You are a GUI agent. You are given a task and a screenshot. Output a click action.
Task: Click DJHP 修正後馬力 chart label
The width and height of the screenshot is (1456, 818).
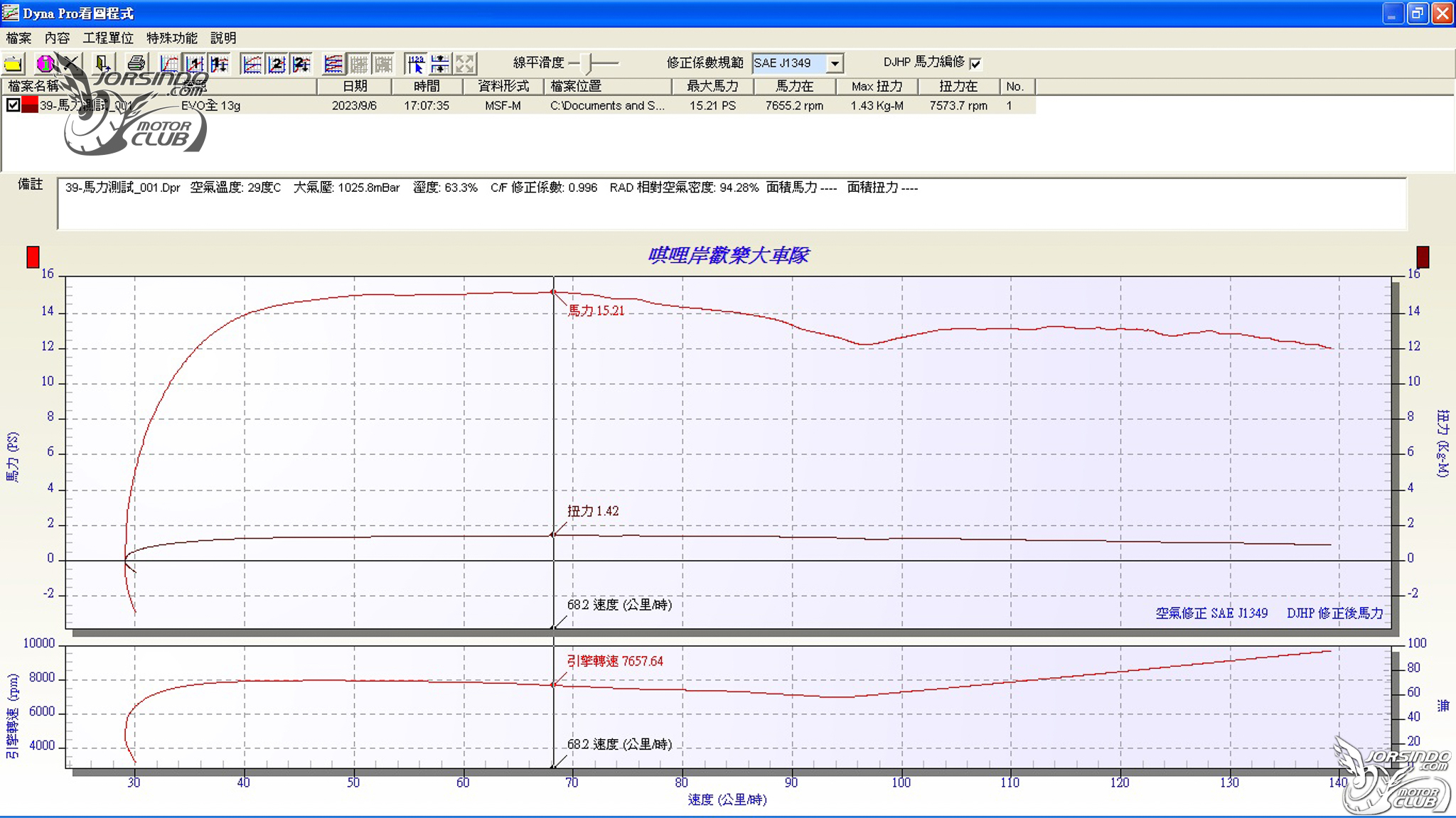point(1335,613)
